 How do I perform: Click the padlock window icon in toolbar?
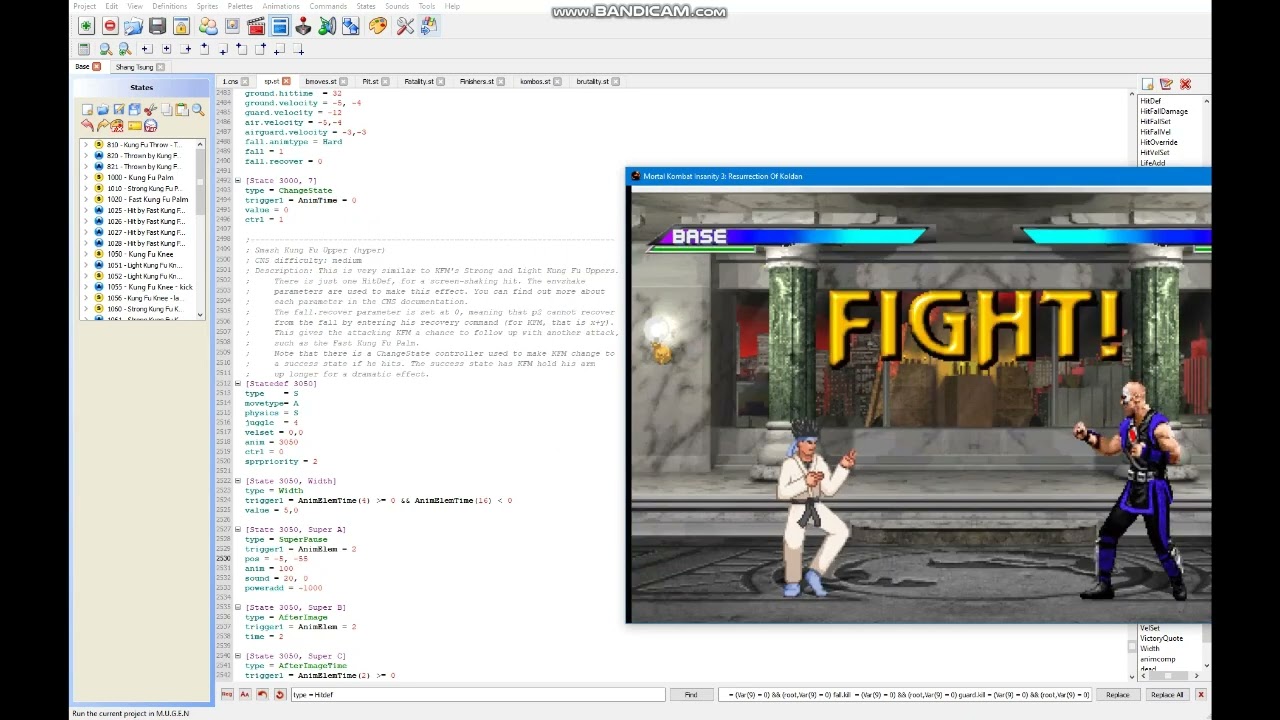[x=181, y=27]
